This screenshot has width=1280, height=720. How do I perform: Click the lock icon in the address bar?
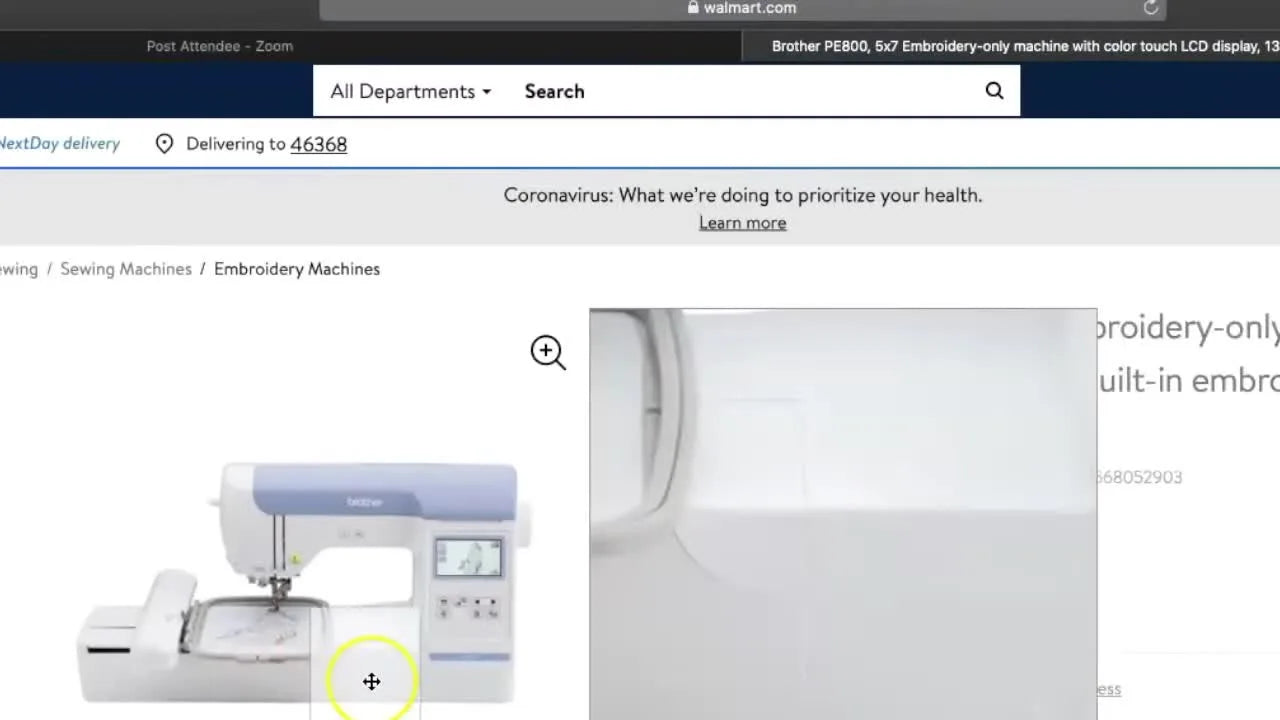[x=693, y=7]
